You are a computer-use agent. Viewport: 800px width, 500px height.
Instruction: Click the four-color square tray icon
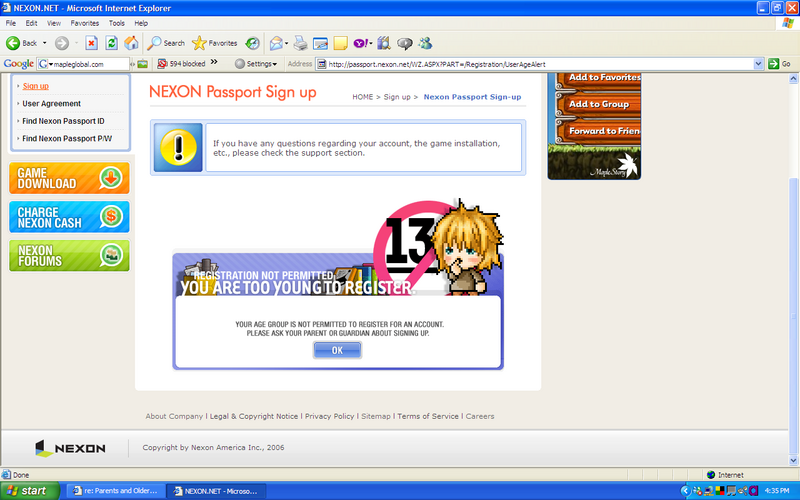(719, 491)
